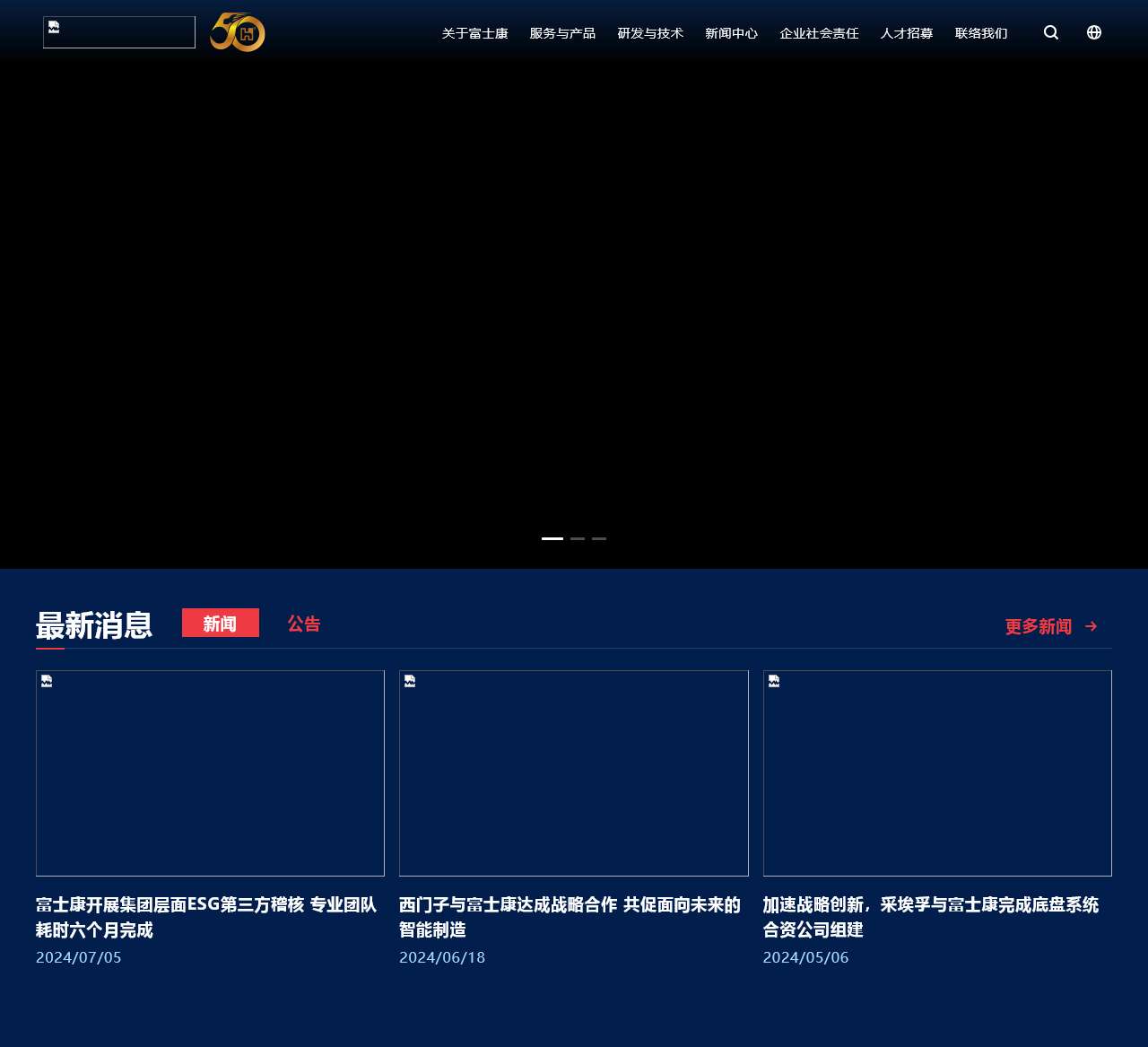Screen dimensions: 1148x1047
Task: Open the 企业社会责任 menu item
Action: (819, 33)
